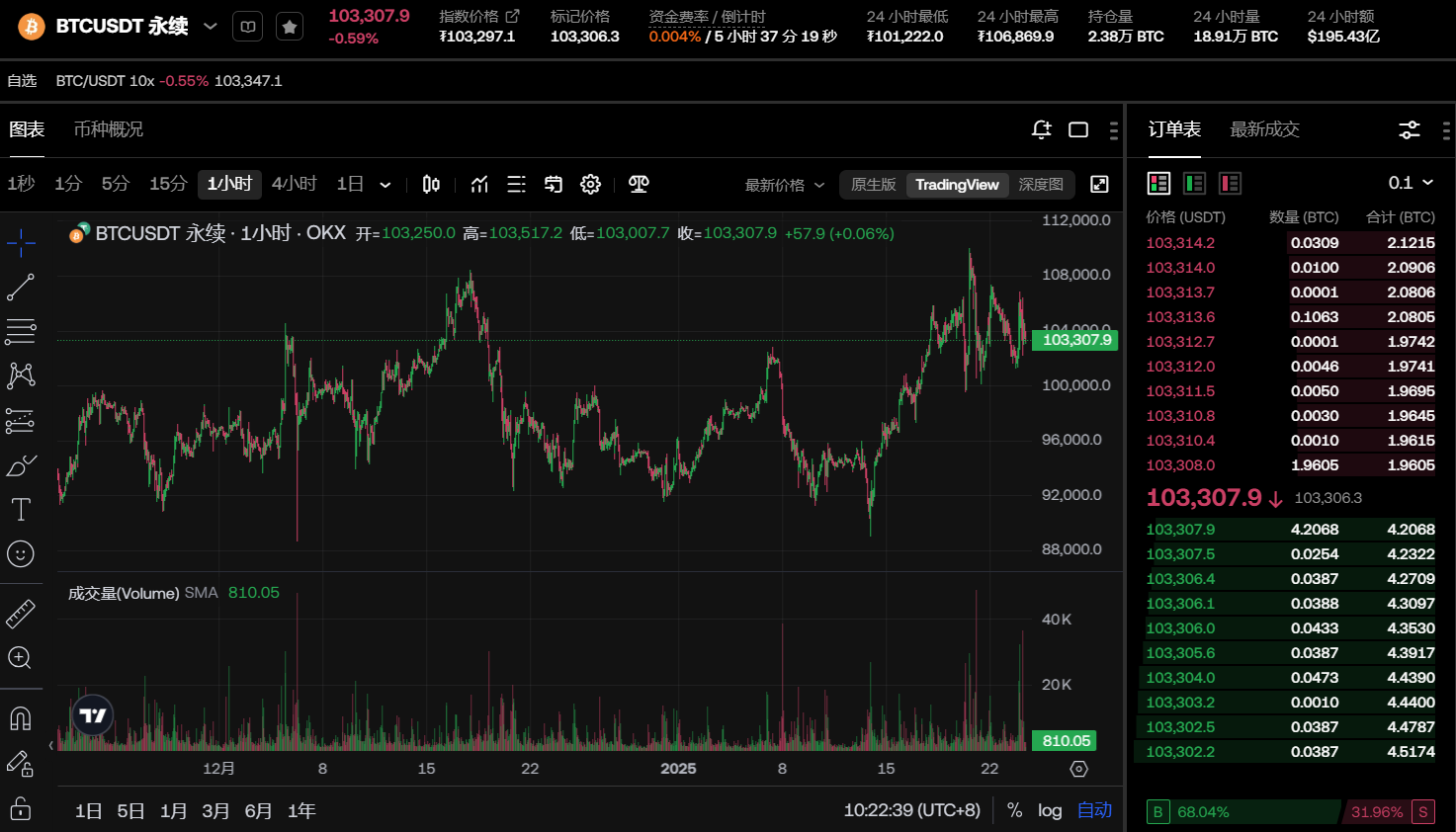Select the trend line drawing tool
Screen dimensions: 1456x832
coord(21,288)
